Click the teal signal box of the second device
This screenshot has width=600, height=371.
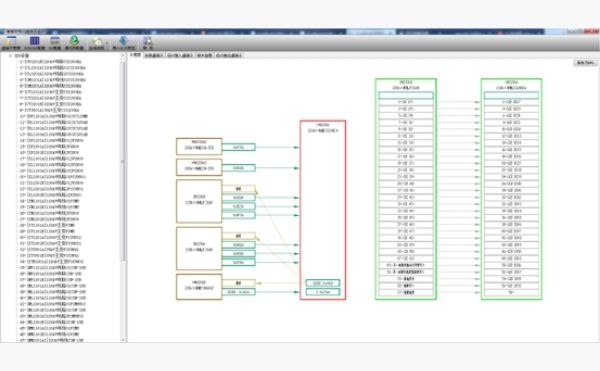click(x=238, y=168)
